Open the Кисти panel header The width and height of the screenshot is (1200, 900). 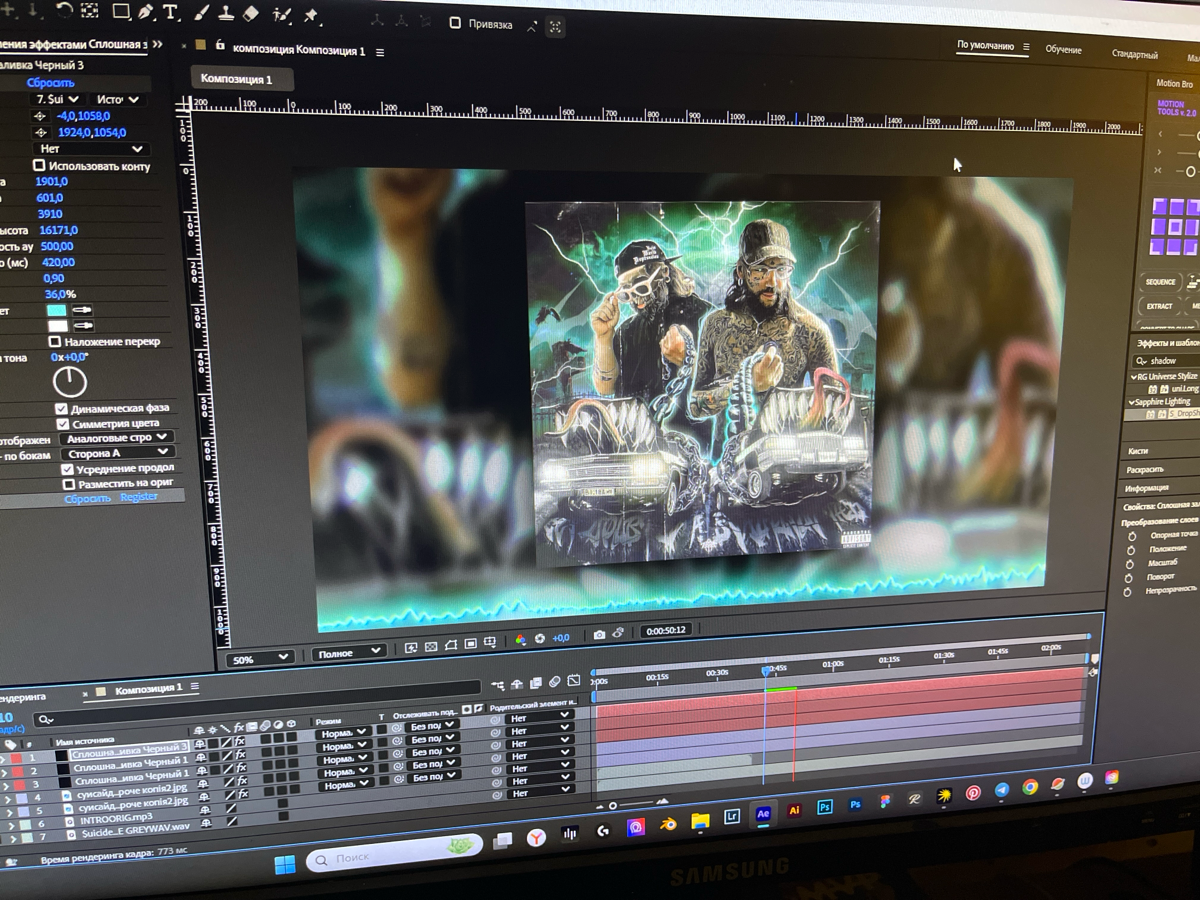tap(1137, 451)
